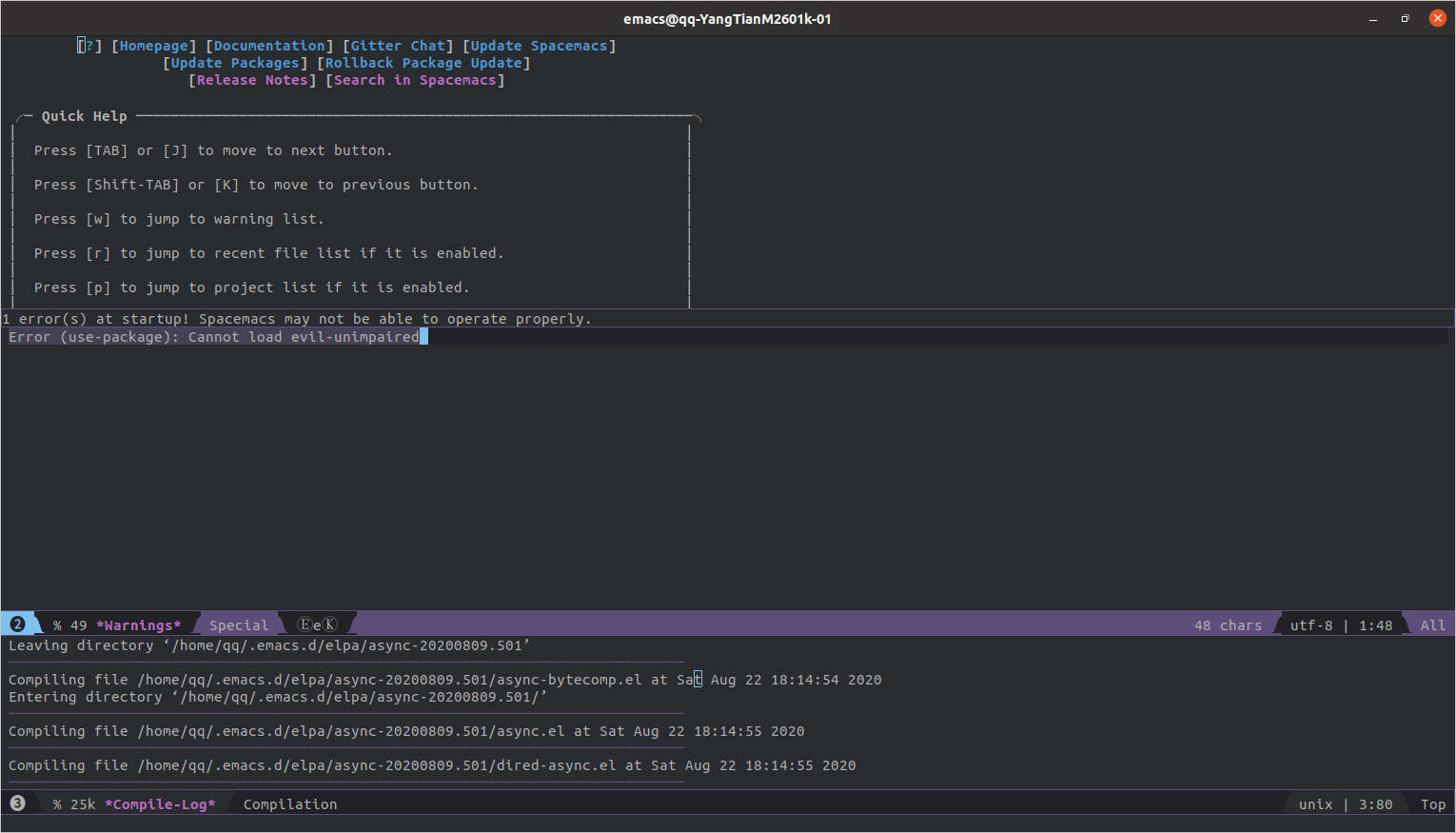Screen dimensions: 1456x833
Task: Click window number 2 badge in Warnings modeline
Action: point(17,625)
